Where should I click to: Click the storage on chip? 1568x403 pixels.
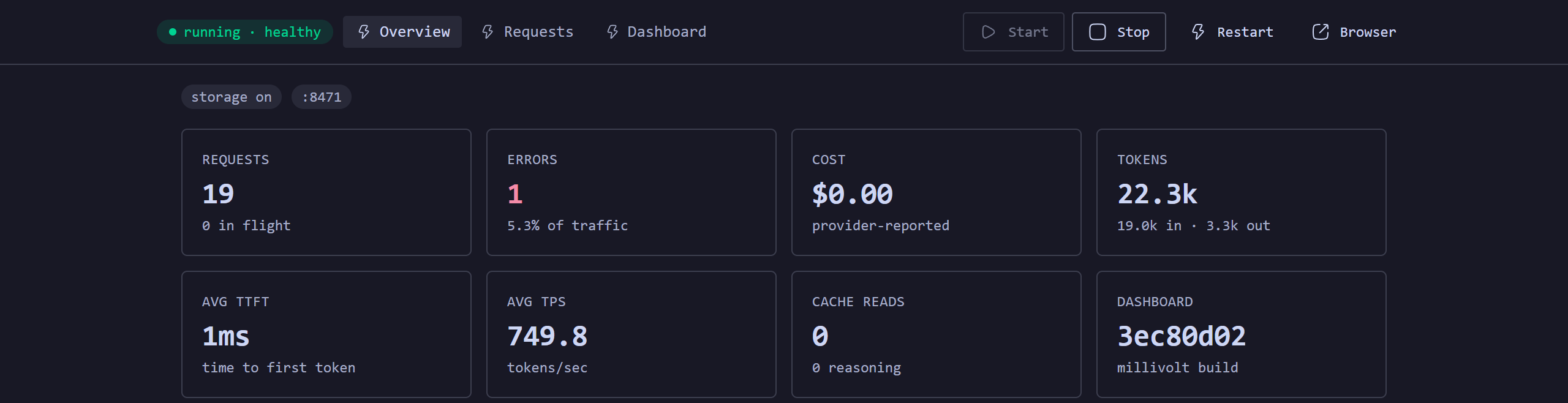pyautogui.click(x=232, y=97)
